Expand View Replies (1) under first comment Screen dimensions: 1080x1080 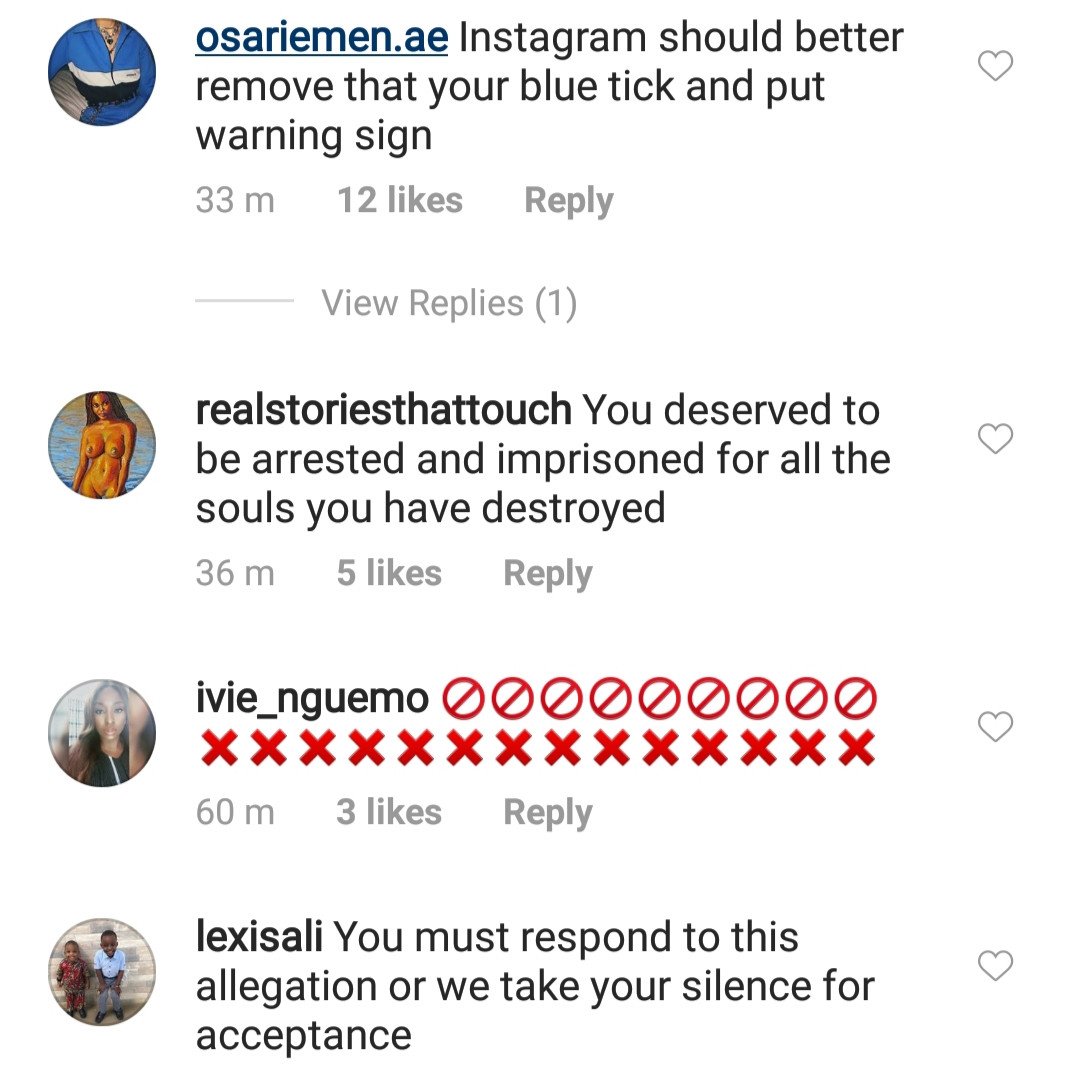coord(449,303)
